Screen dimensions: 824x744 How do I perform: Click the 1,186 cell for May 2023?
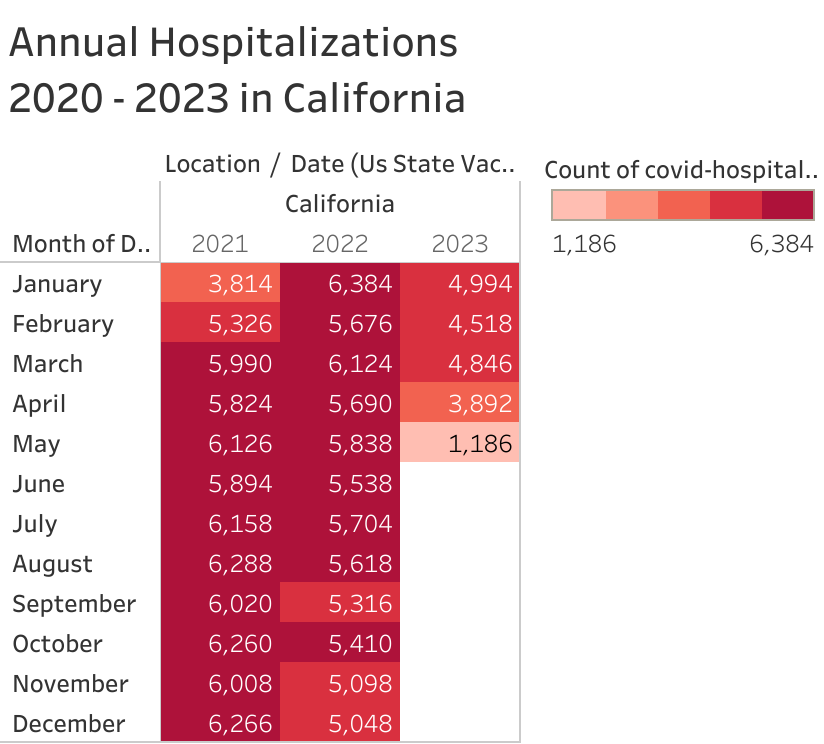tap(460, 444)
